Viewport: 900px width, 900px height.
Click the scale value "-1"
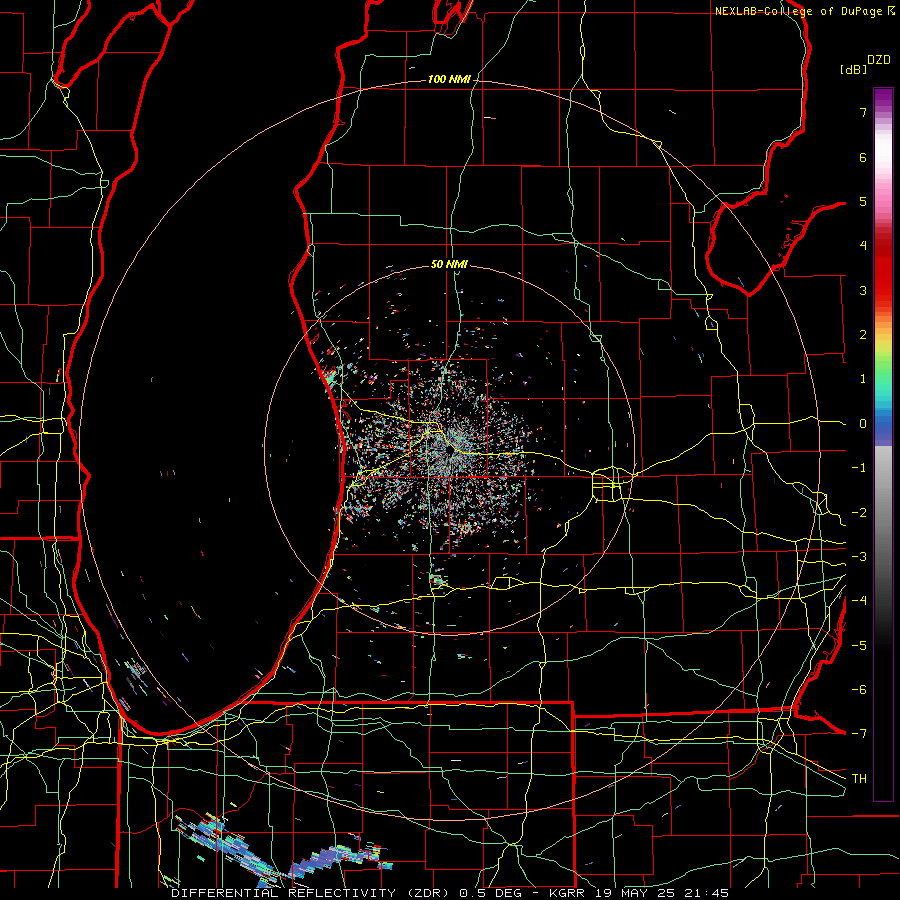point(859,468)
